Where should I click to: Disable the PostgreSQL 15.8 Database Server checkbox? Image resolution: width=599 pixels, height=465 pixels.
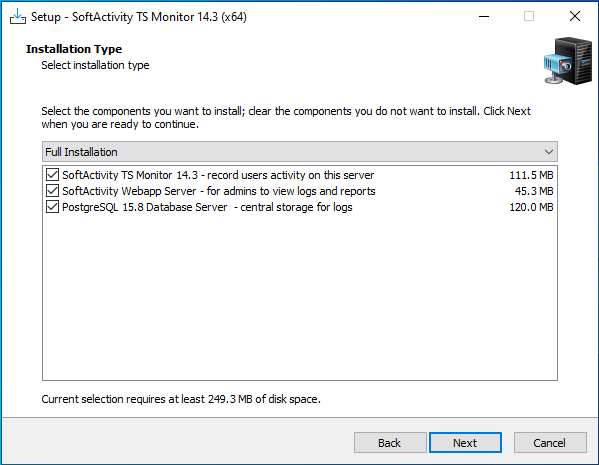click(x=52, y=207)
